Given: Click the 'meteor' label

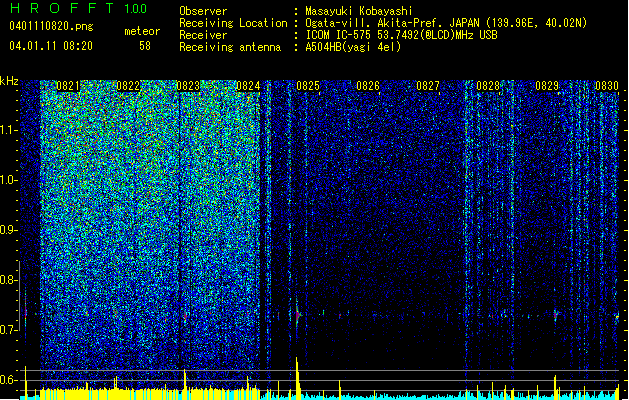Looking at the screenshot, I should [142, 31].
